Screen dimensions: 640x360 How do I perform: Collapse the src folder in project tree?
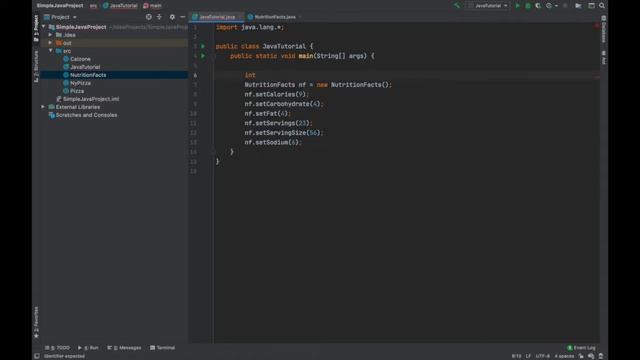coord(51,51)
